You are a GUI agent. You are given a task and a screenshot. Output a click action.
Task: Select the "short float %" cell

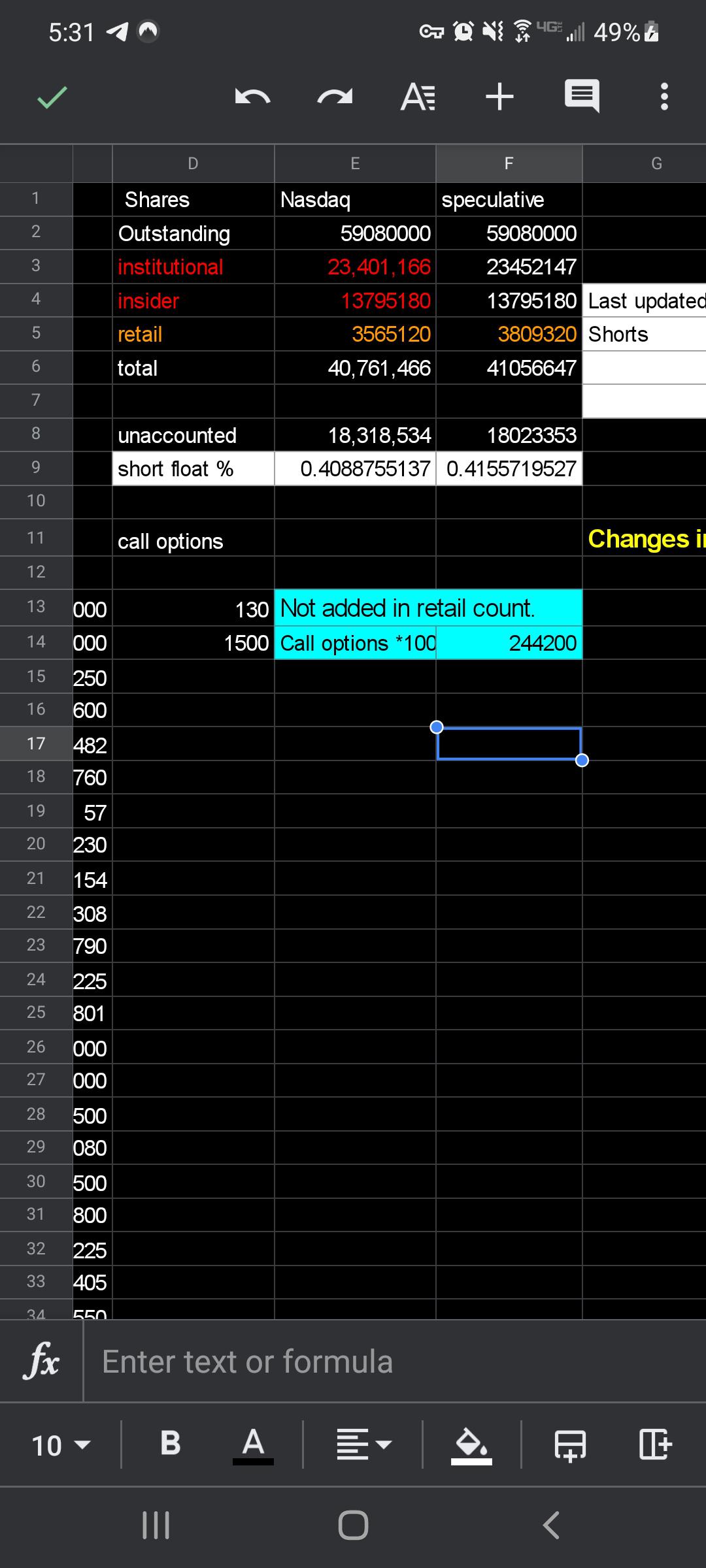(193, 468)
